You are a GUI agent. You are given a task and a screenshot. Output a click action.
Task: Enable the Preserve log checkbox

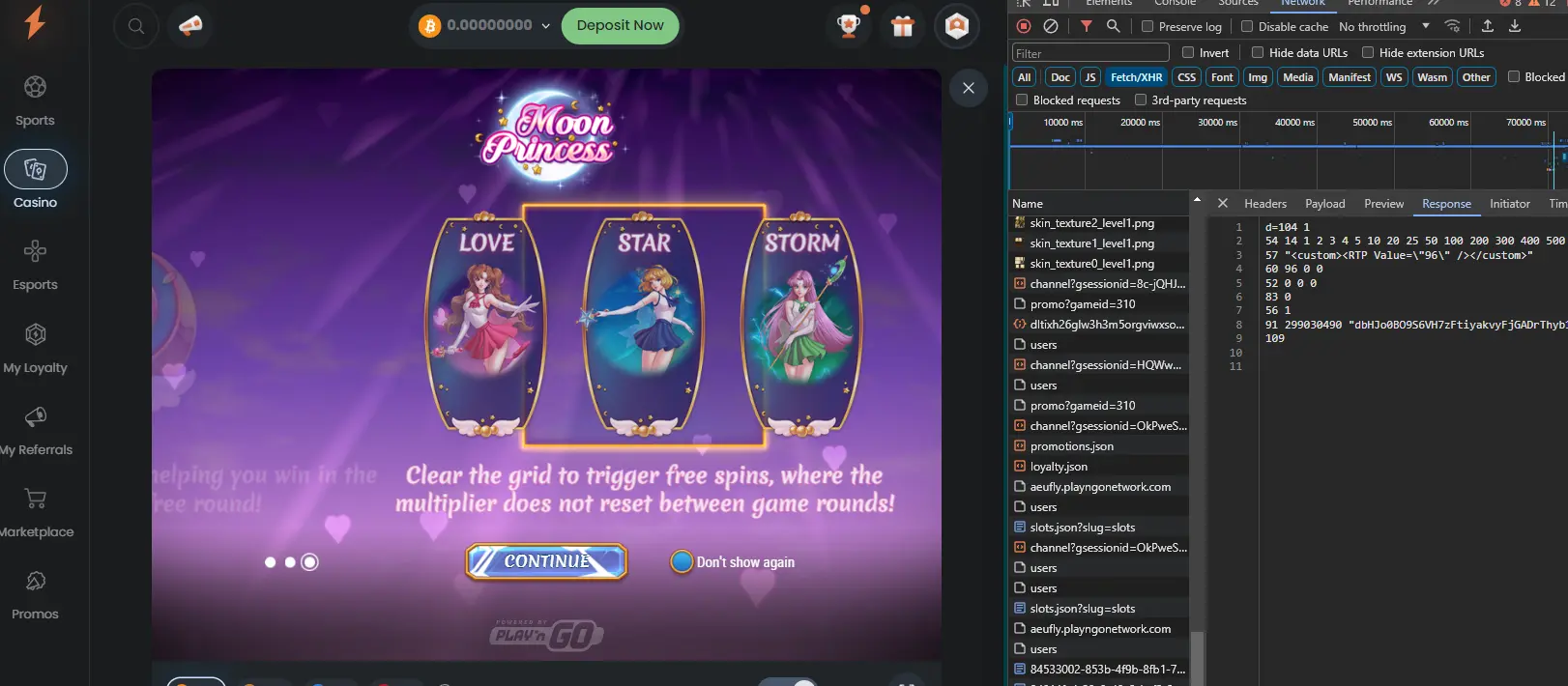pos(1147,26)
